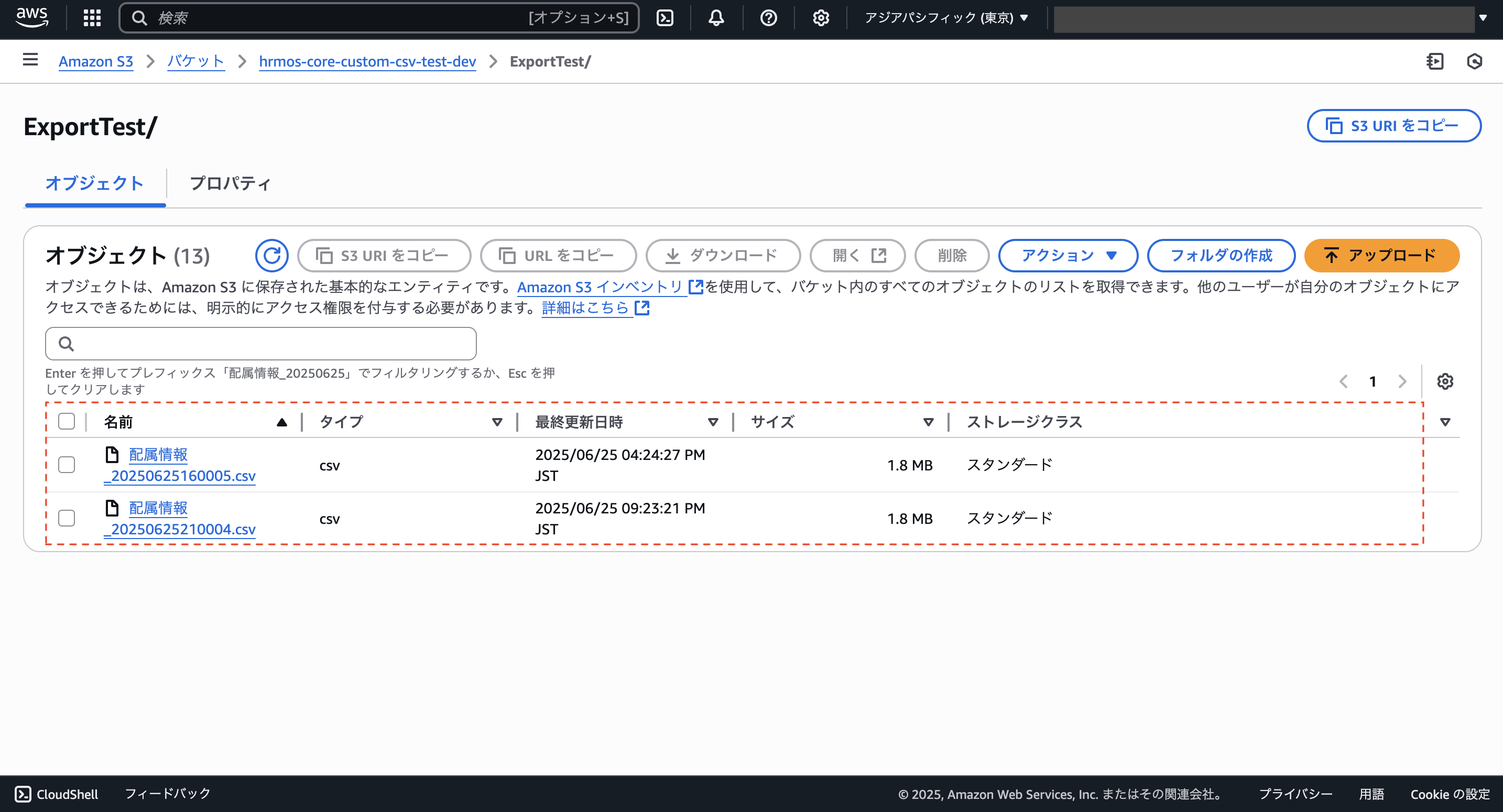Open the サイズ column filter dropdown

(928, 422)
